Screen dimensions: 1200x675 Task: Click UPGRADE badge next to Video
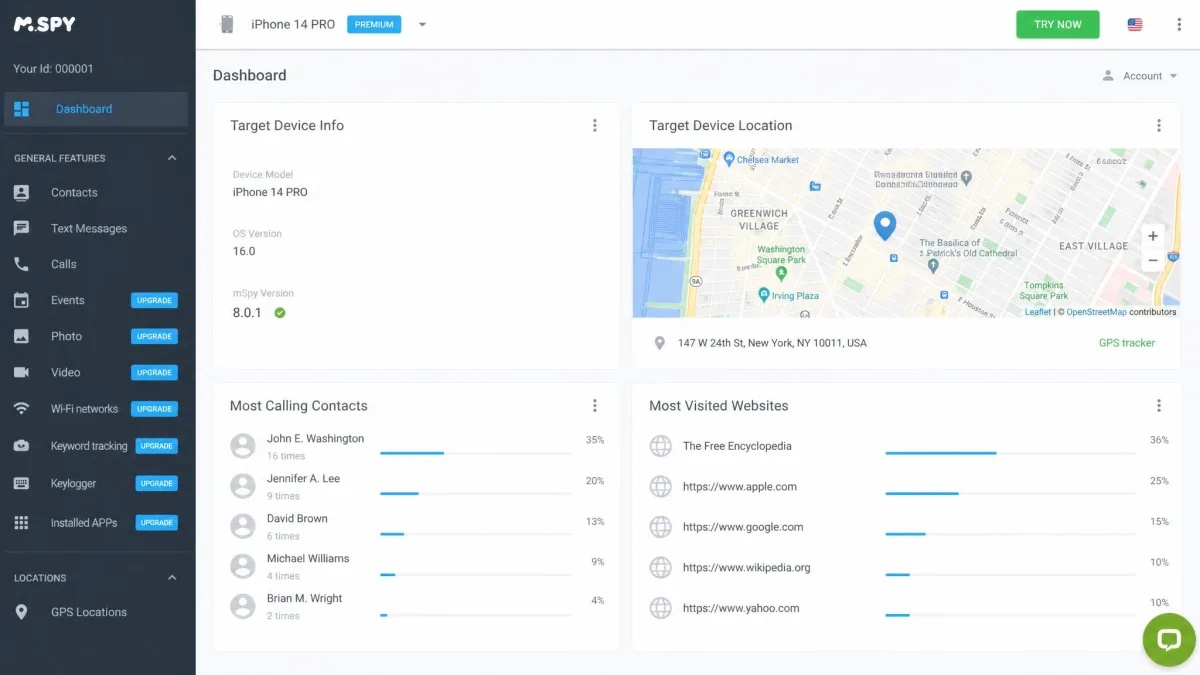154,372
